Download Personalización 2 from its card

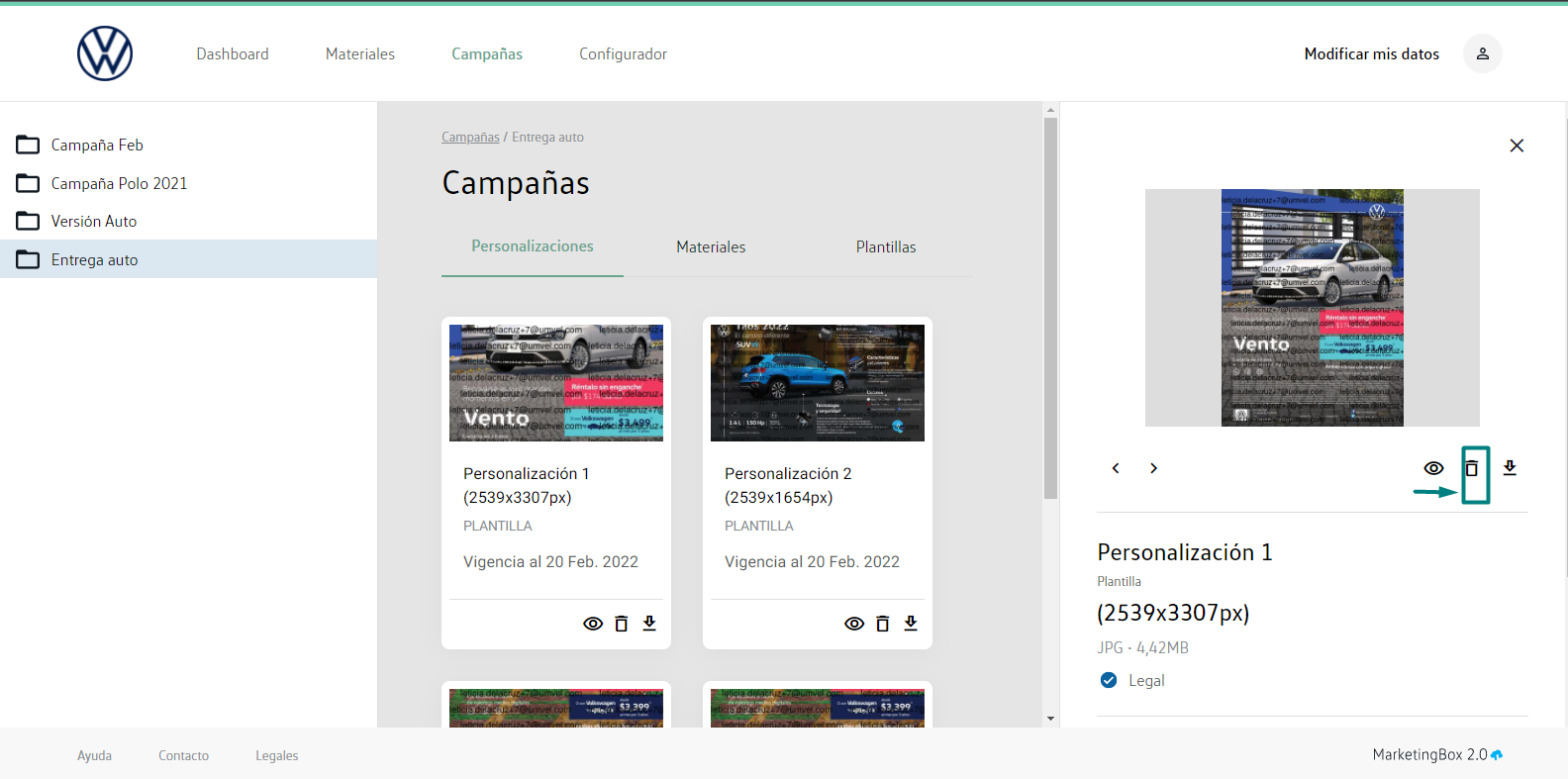[x=911, y=623]
